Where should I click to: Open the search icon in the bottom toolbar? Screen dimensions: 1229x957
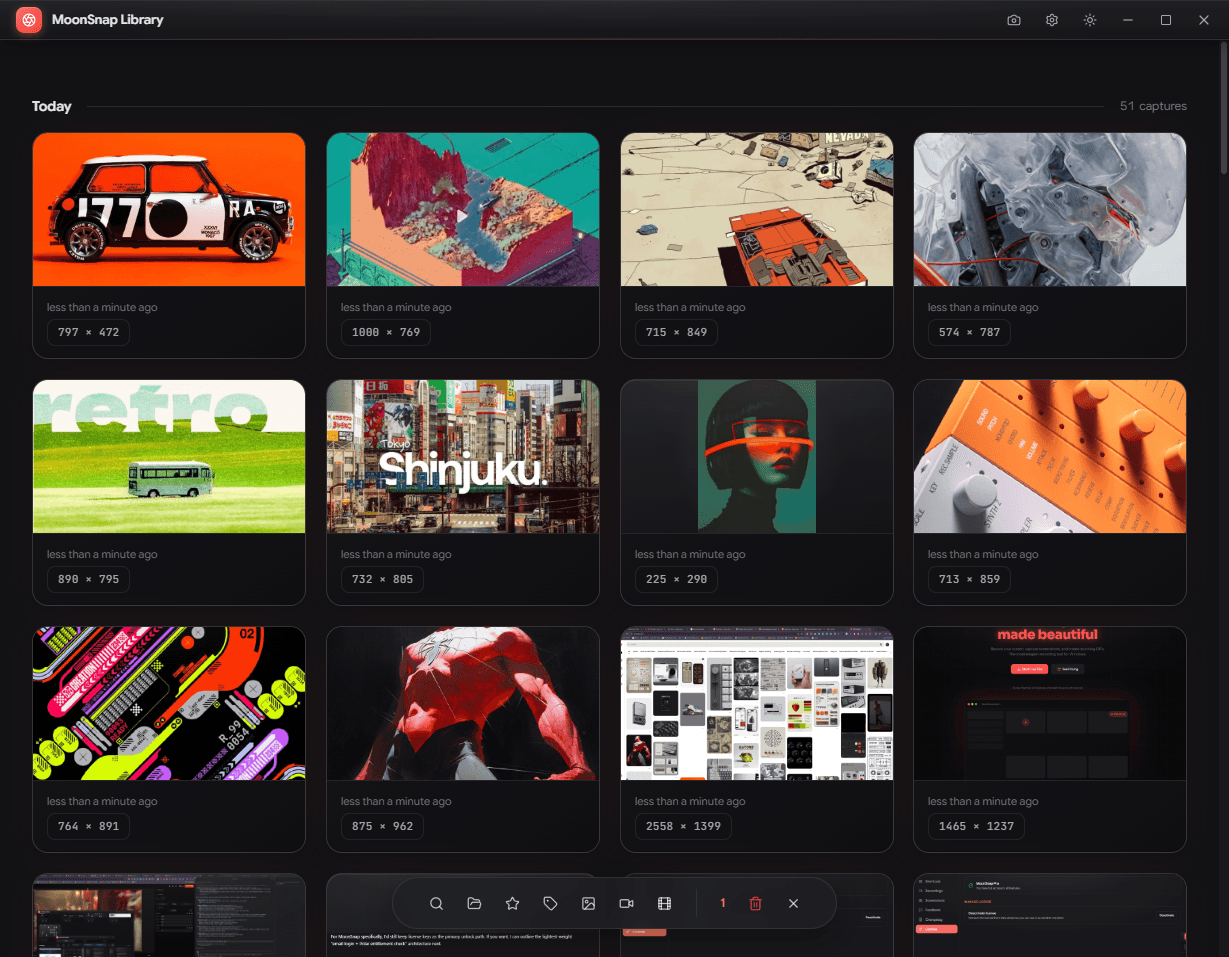[x=436, y=903]
